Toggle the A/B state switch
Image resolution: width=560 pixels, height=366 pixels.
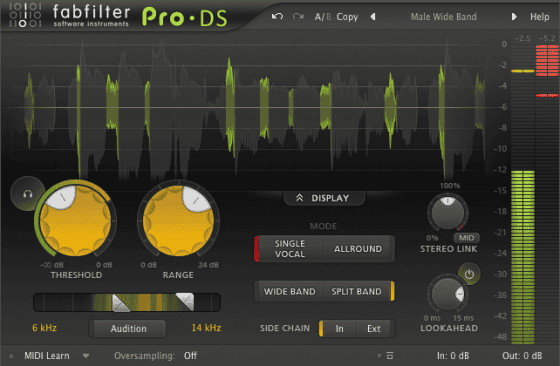pyautogui.click(x=322, y=17)
